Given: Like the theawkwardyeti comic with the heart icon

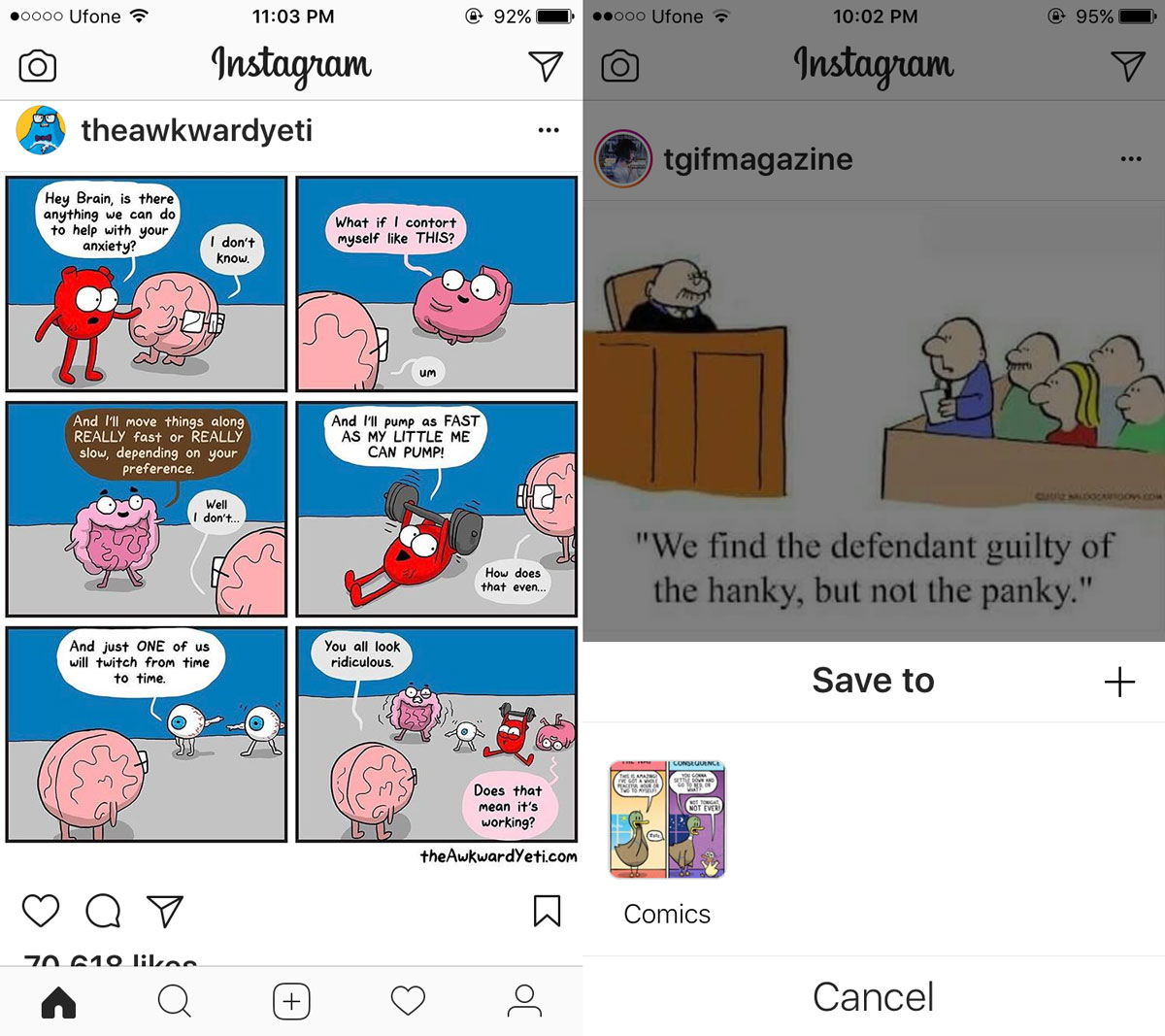Looking at the screenshot, I should (41, 911).
